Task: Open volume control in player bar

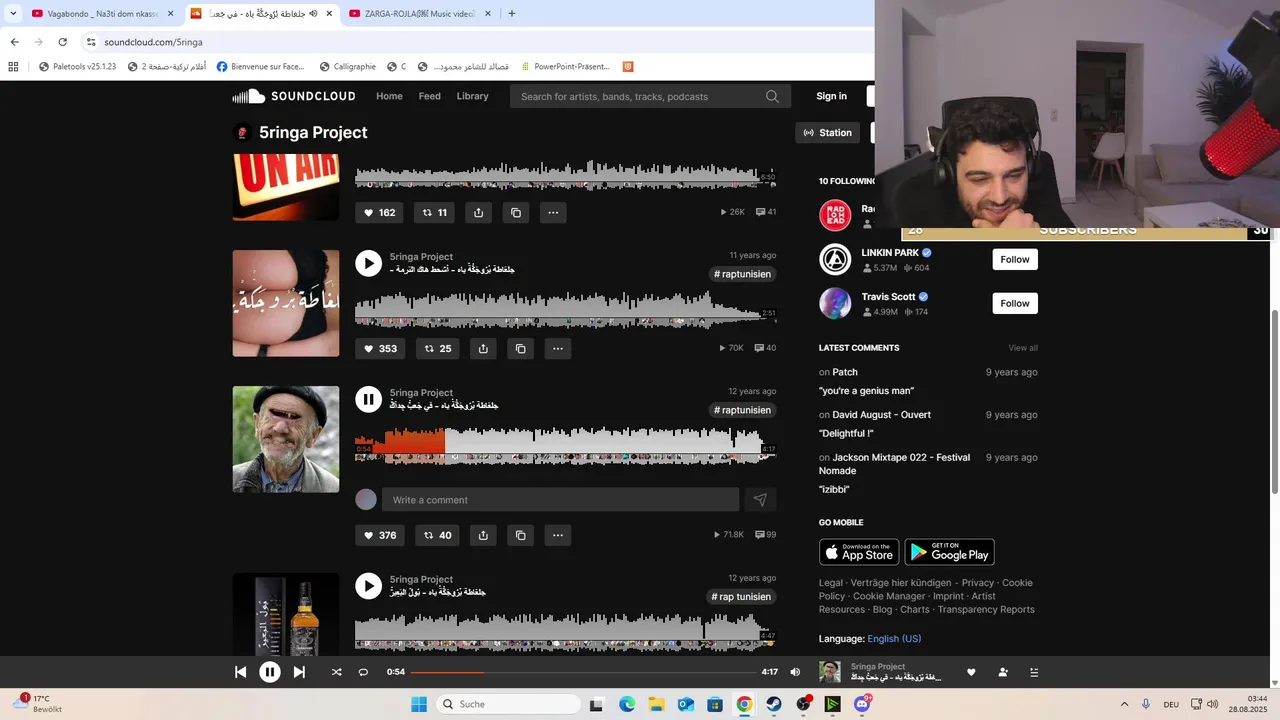Action: coord(795,672)
